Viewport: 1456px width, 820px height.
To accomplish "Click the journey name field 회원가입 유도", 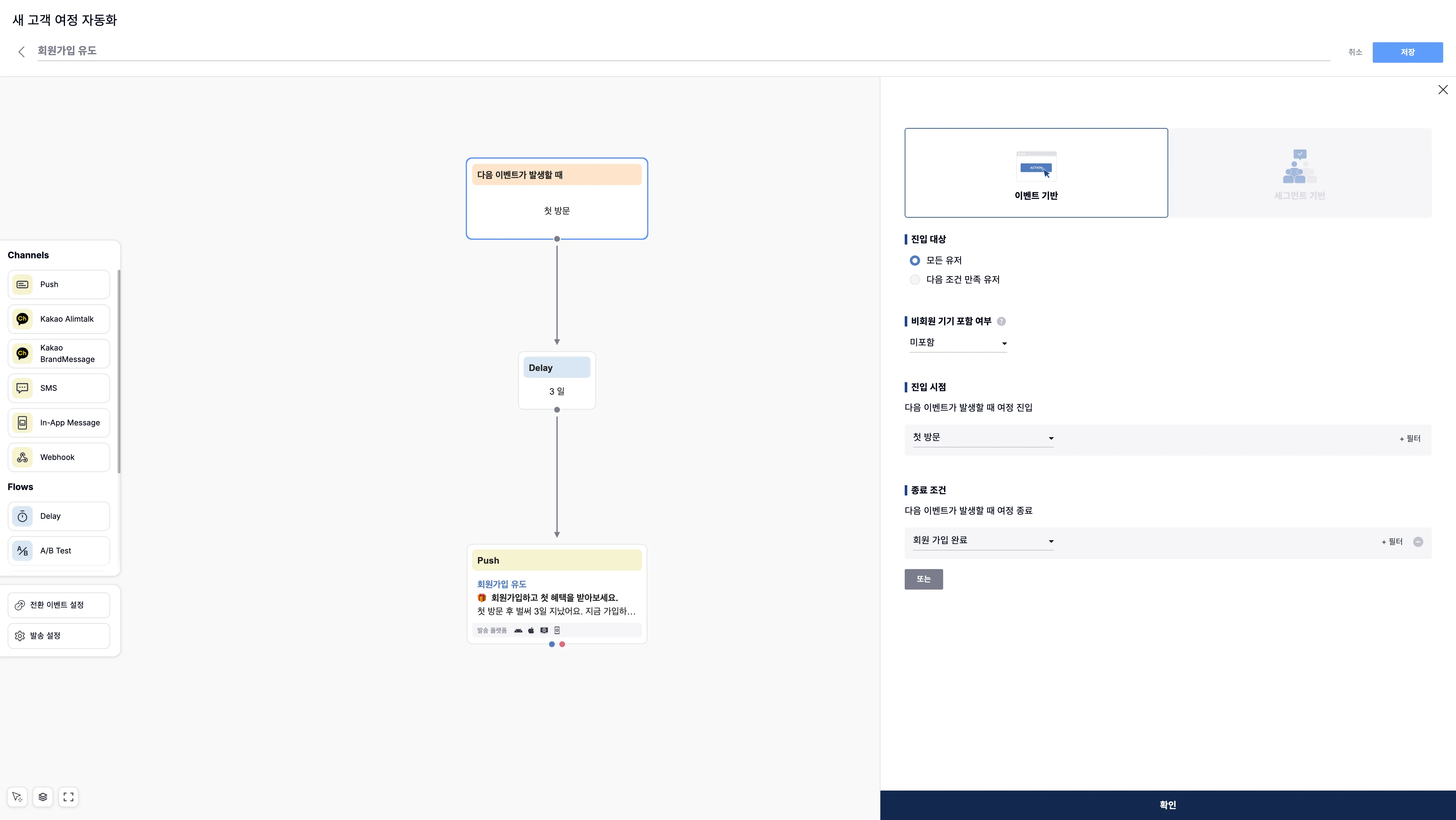I will pyautogui.click(x=684, y=51).
